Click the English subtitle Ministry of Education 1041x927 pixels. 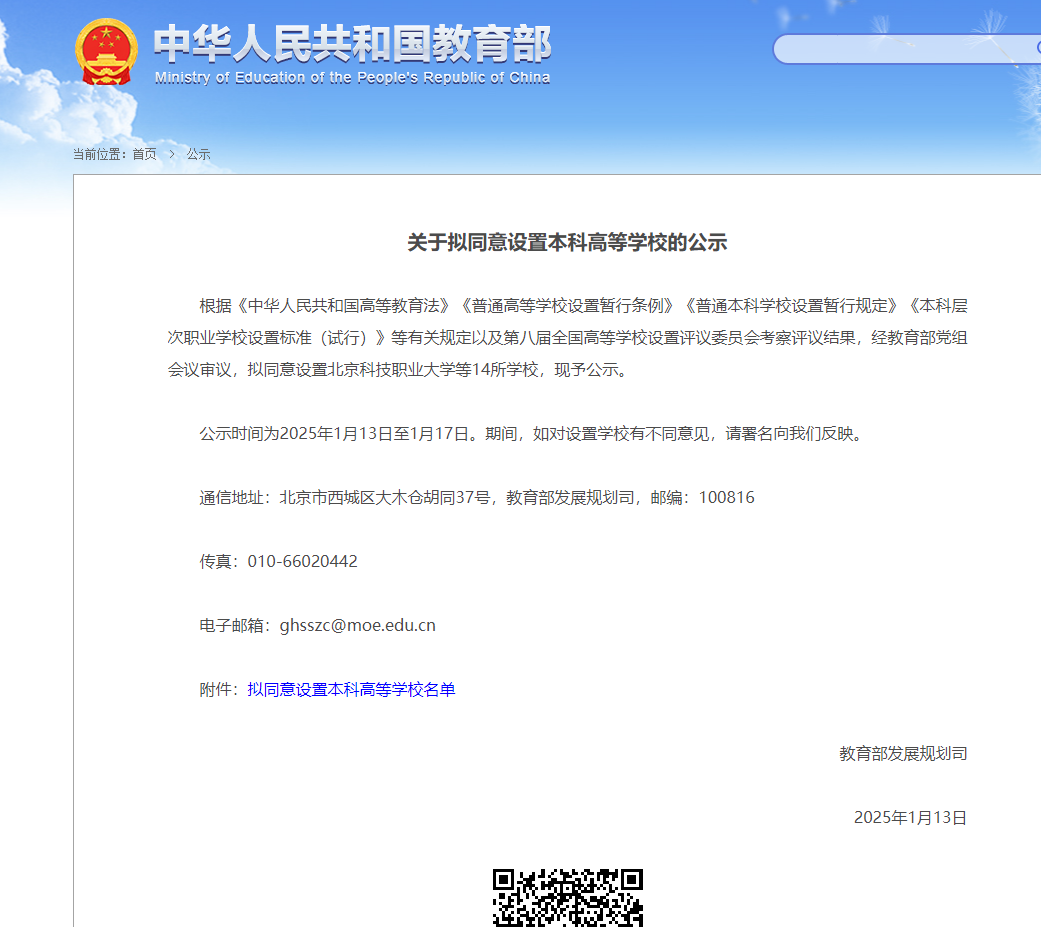coord(353,78)
